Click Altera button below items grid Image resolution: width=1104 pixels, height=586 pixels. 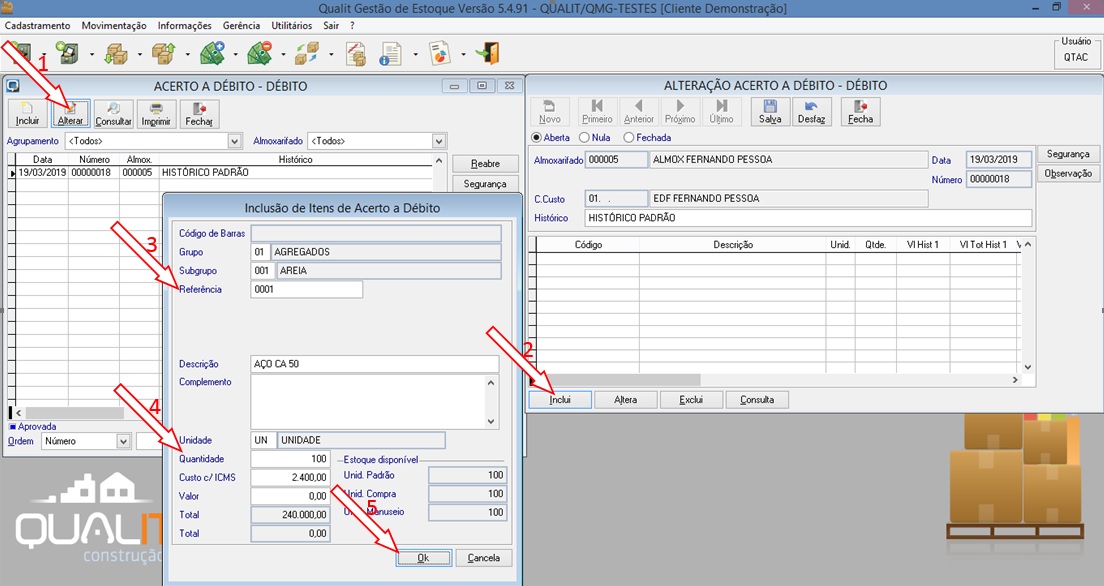click(625, 399)
